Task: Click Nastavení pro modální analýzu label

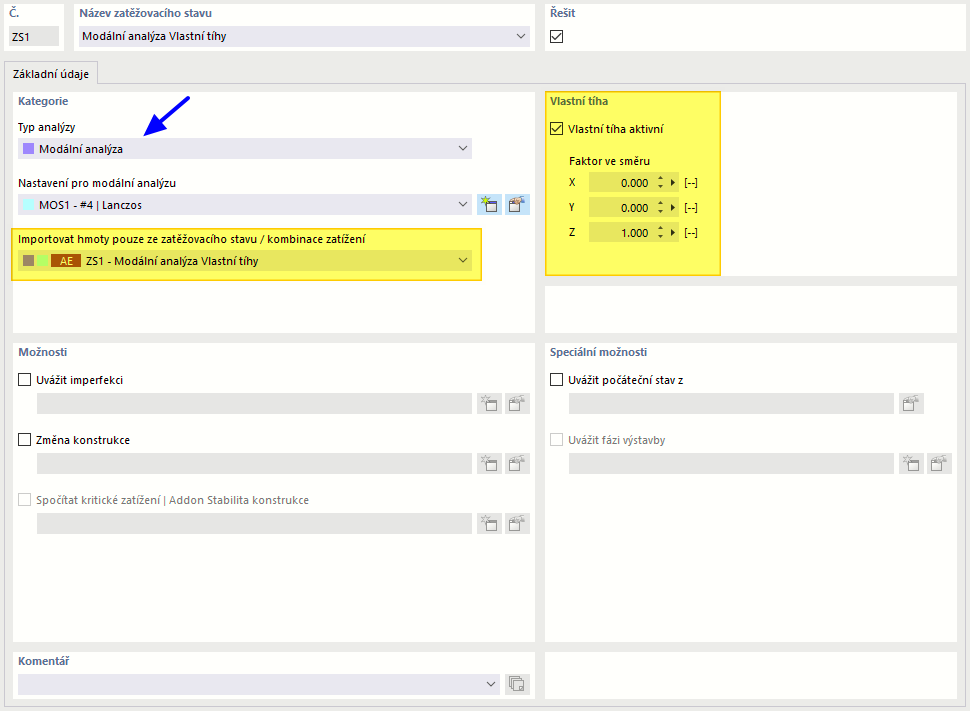Action: (x=97, y=183)
